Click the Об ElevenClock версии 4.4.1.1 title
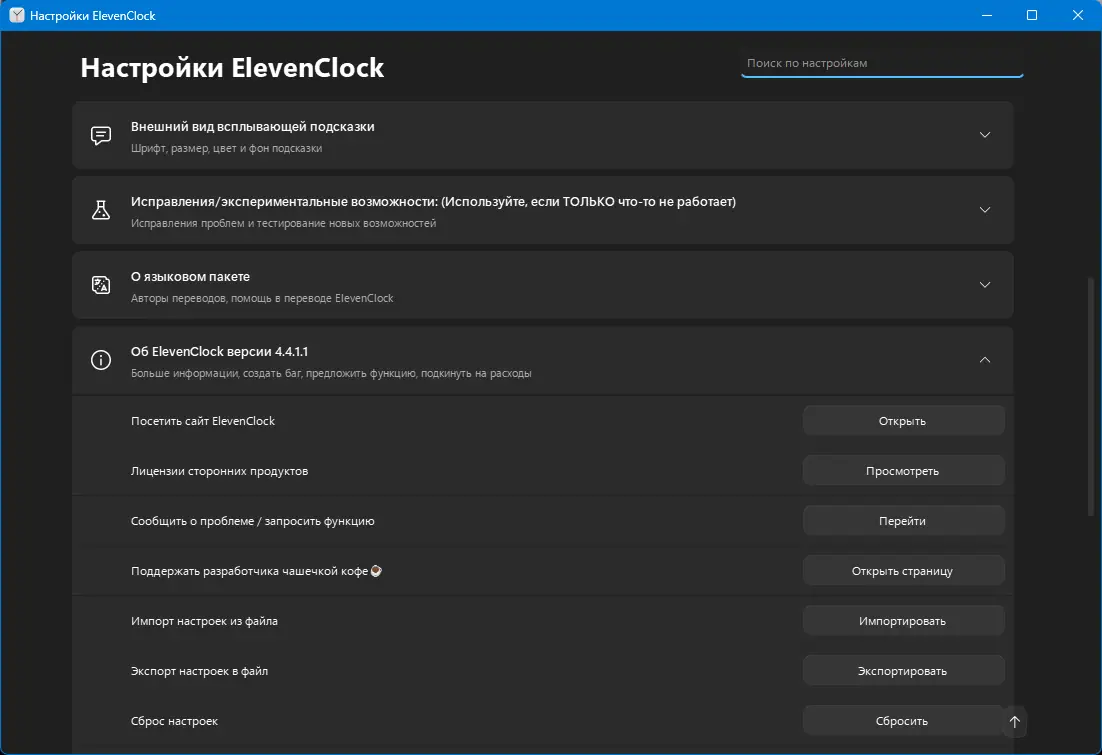The image size is (1102, 755). 219,351
